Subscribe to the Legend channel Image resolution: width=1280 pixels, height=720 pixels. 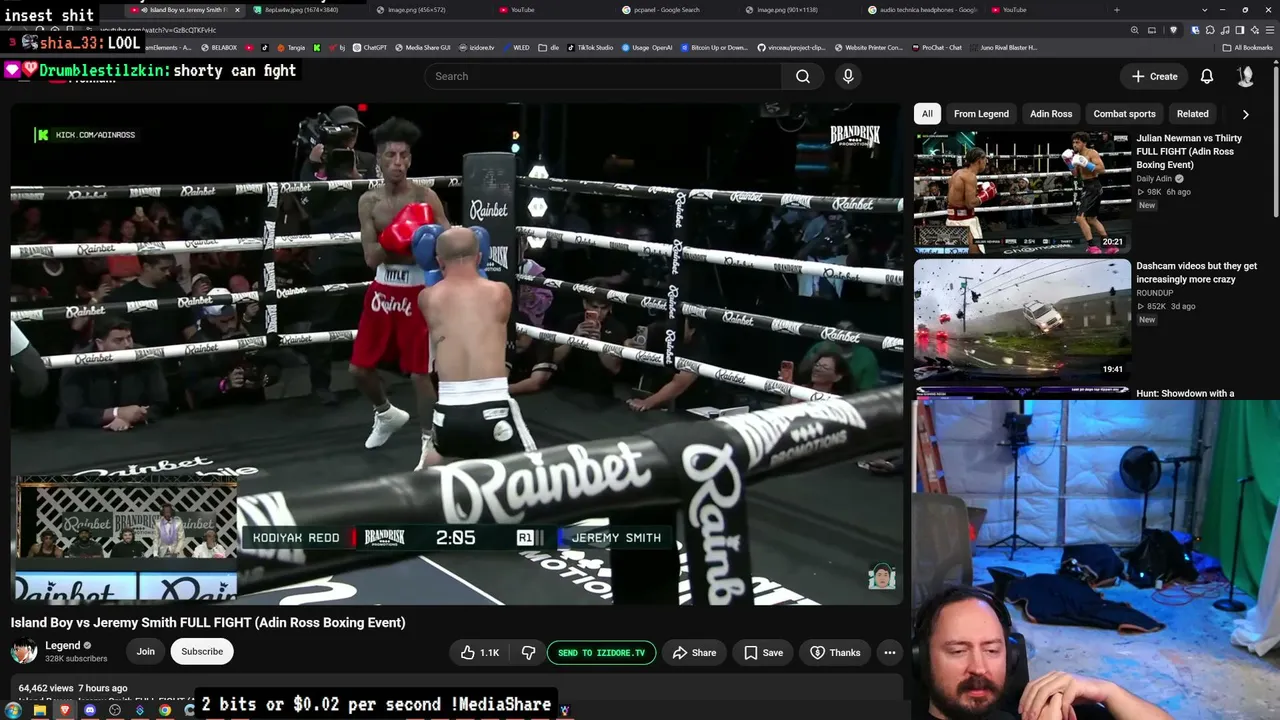tap(202, 652)
